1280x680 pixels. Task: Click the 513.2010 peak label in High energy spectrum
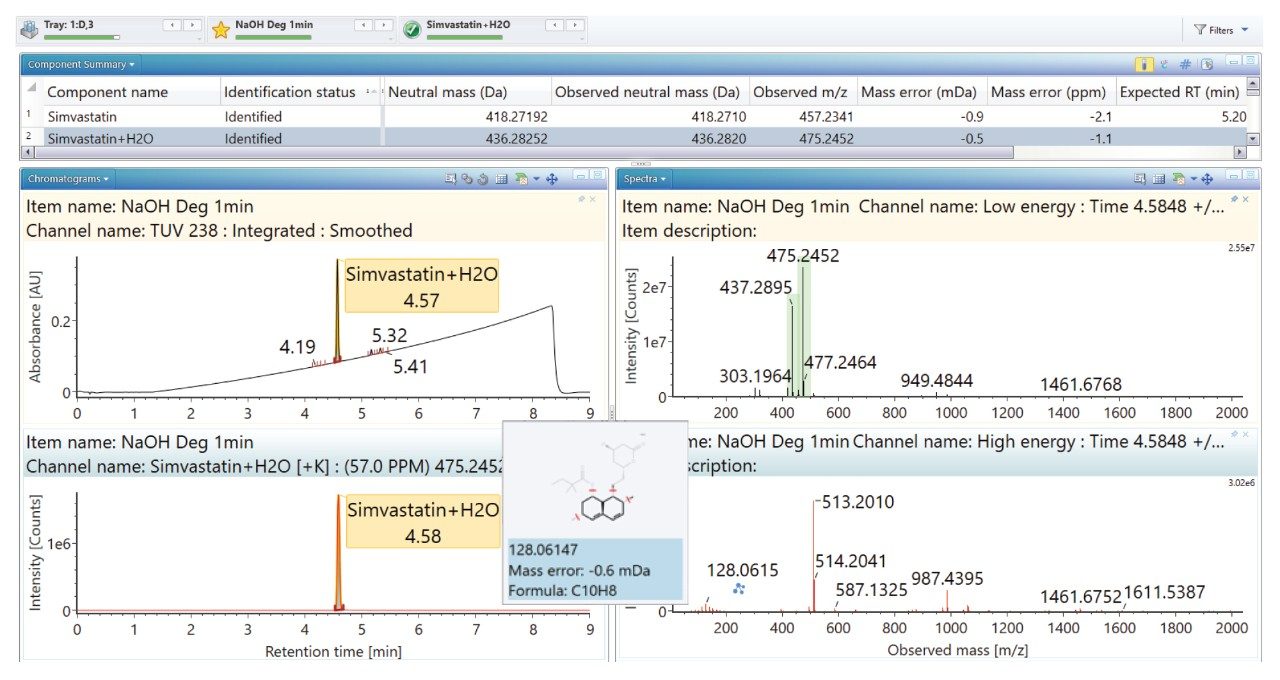pyautogui.click(x=857, y=502)
